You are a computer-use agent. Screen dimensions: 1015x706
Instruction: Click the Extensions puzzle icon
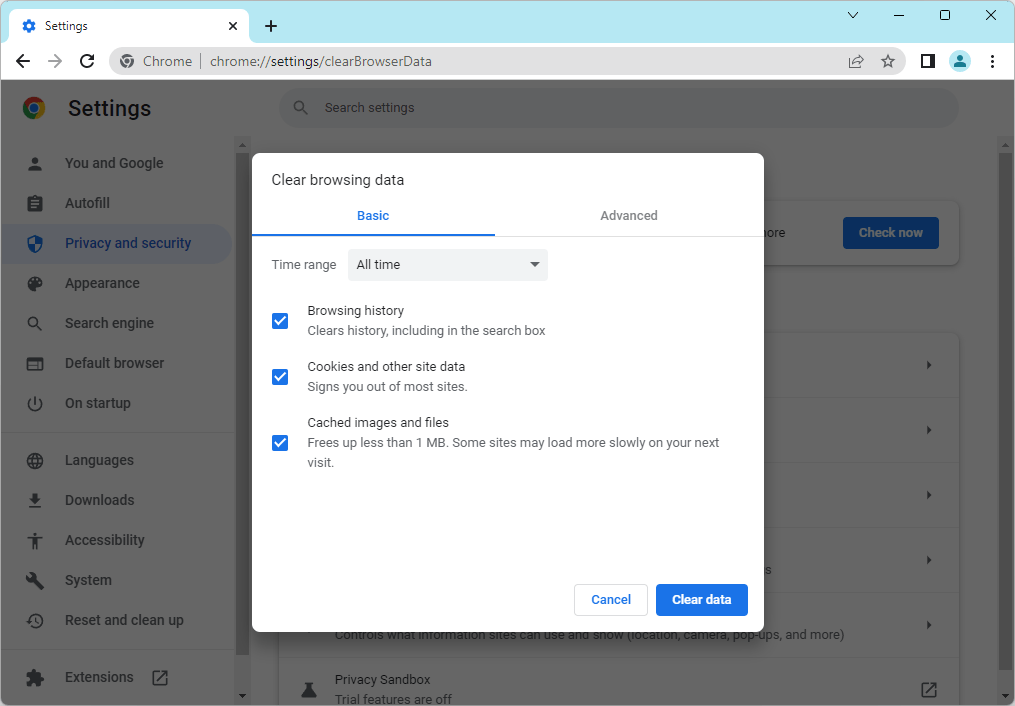[35, 678]
